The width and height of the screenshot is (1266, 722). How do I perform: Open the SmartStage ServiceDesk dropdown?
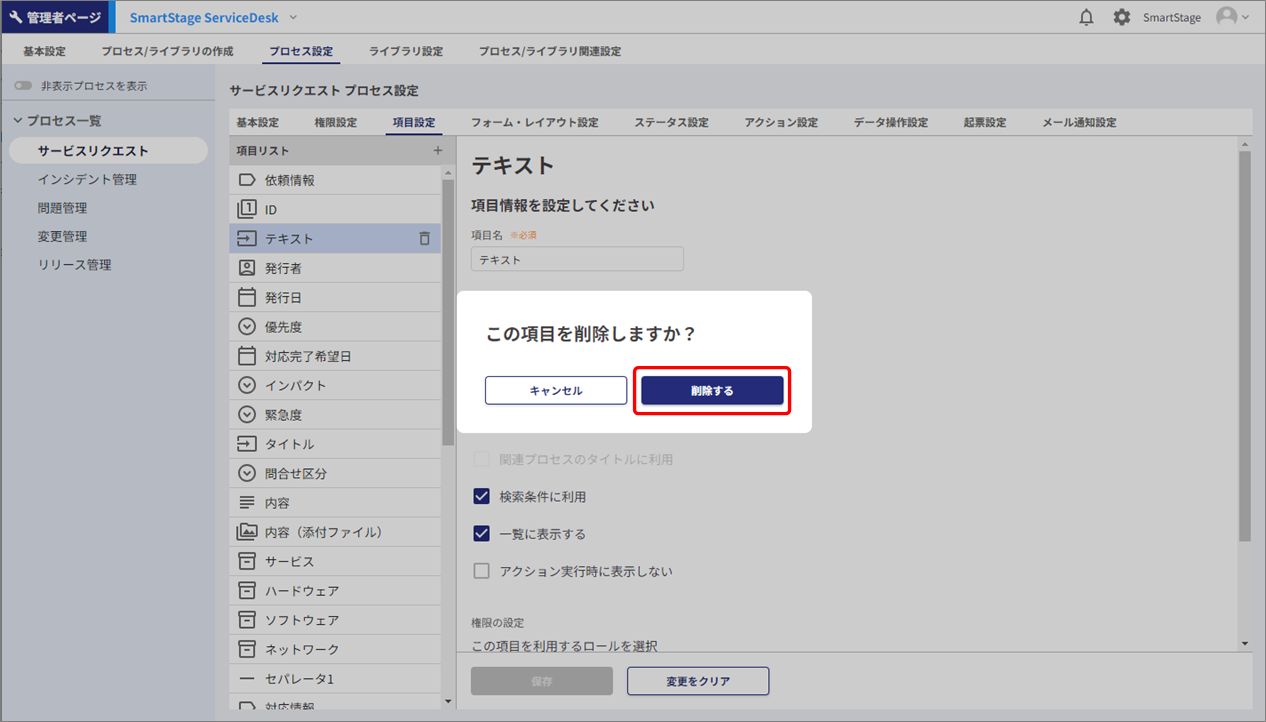(x=293, y=17)
